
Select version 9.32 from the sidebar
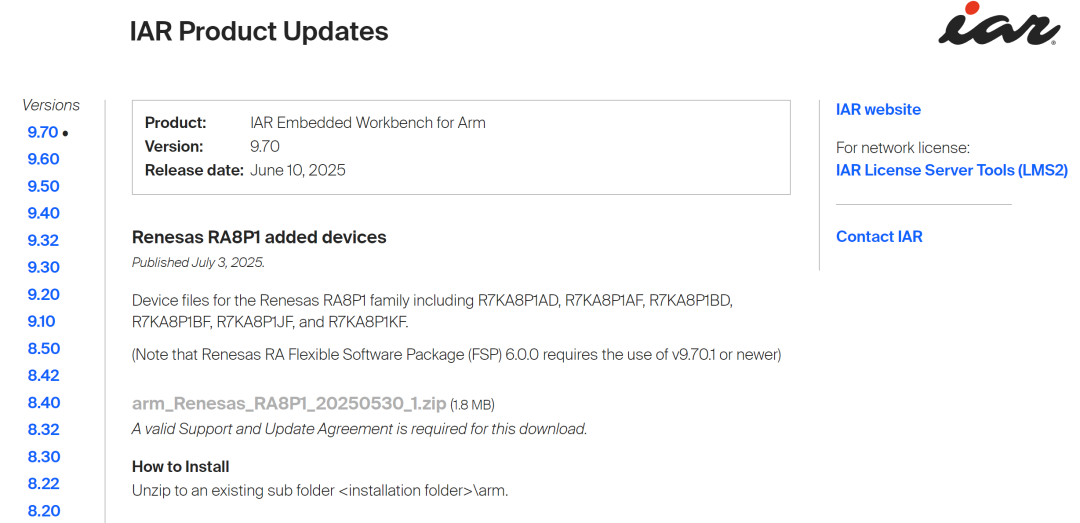pos(43,240)
